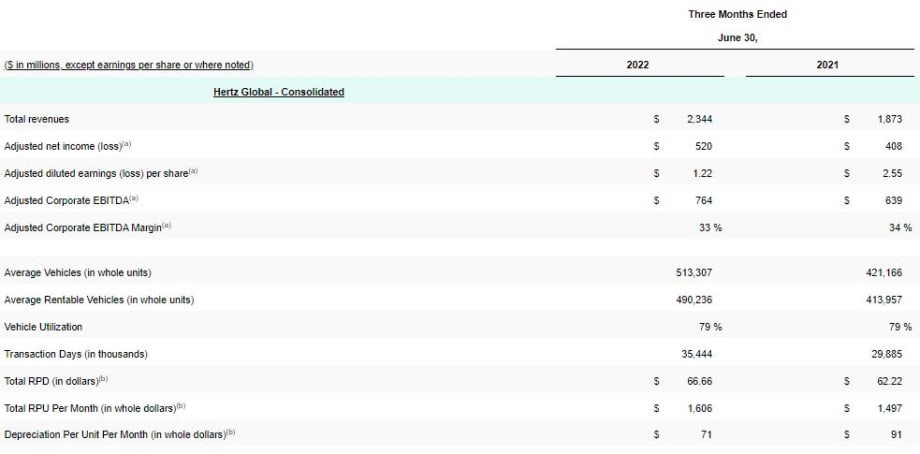
Task: Click the 'June 30,' header text
Action: click(x=738, y=38)
